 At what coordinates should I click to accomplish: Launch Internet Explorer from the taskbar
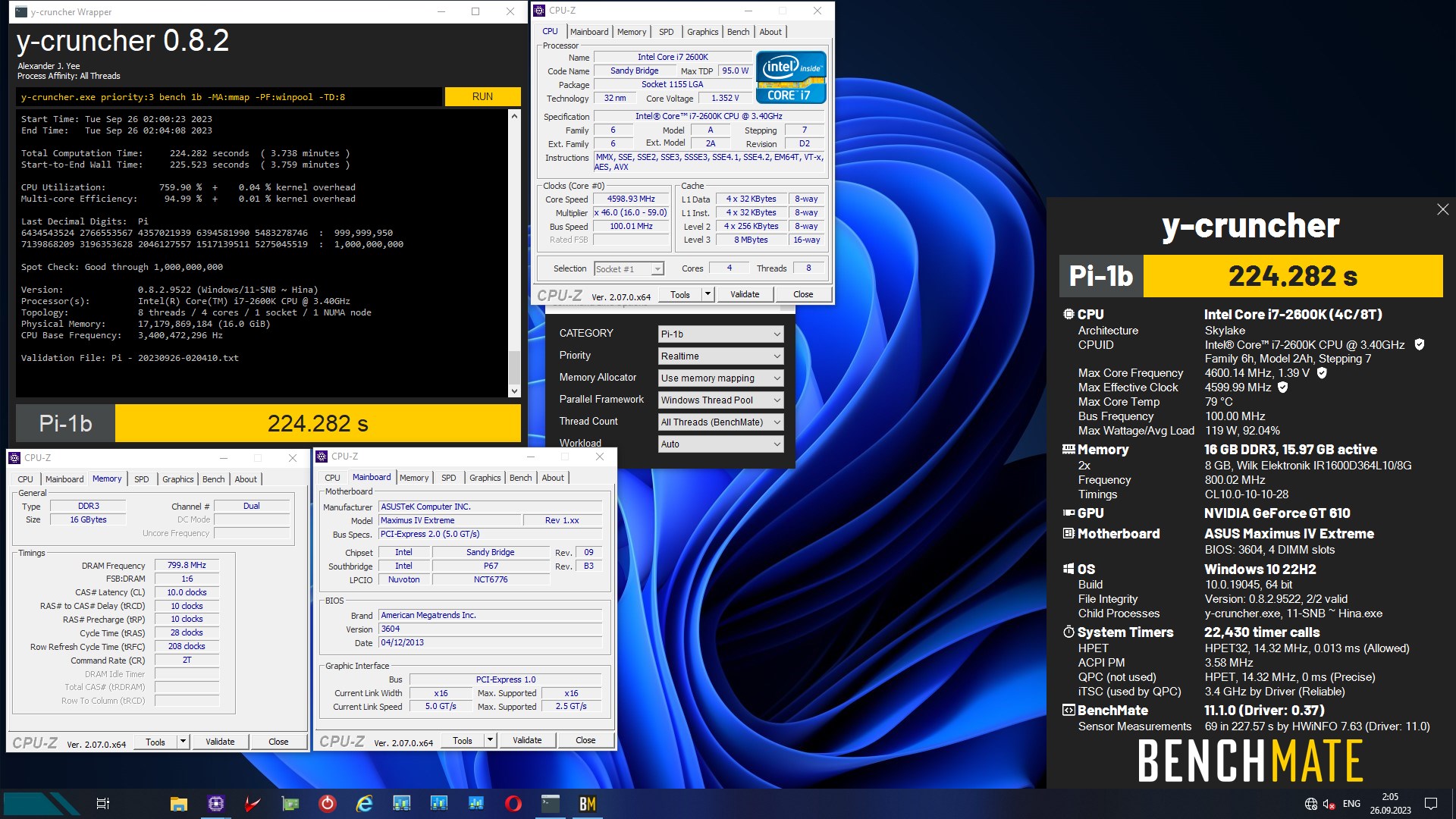pyautogui.click(x=364, y=804)
